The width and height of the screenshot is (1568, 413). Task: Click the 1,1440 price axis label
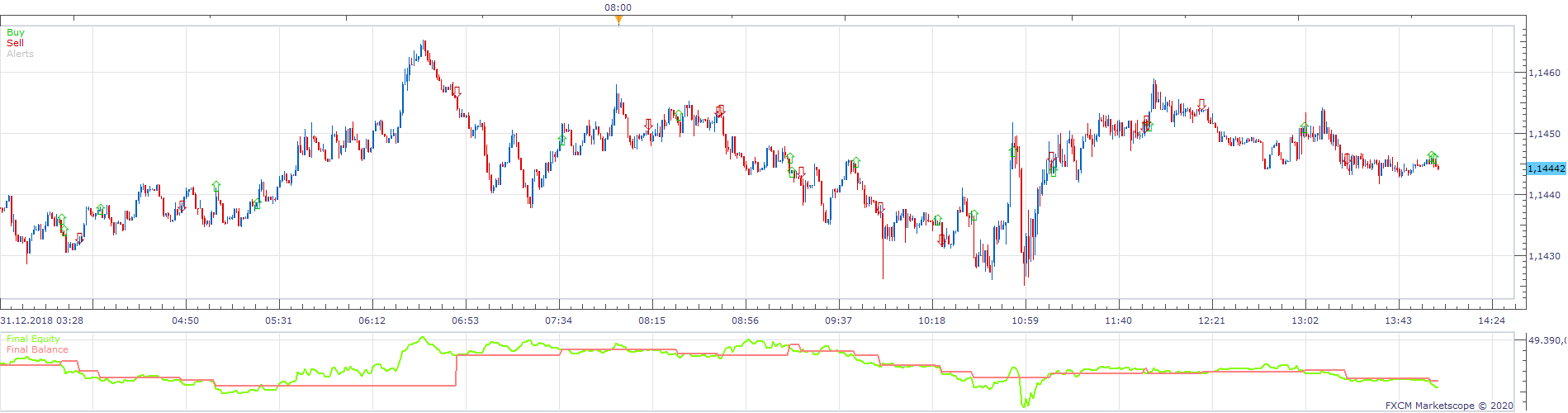1544,195
